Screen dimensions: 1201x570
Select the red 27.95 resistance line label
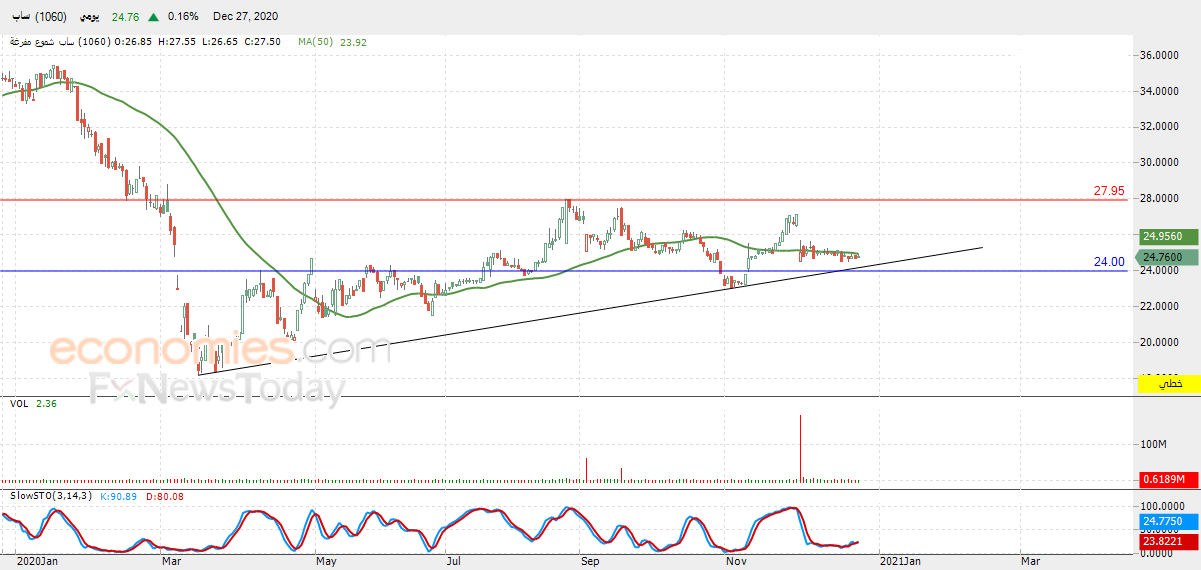(x=1109, y=190)
